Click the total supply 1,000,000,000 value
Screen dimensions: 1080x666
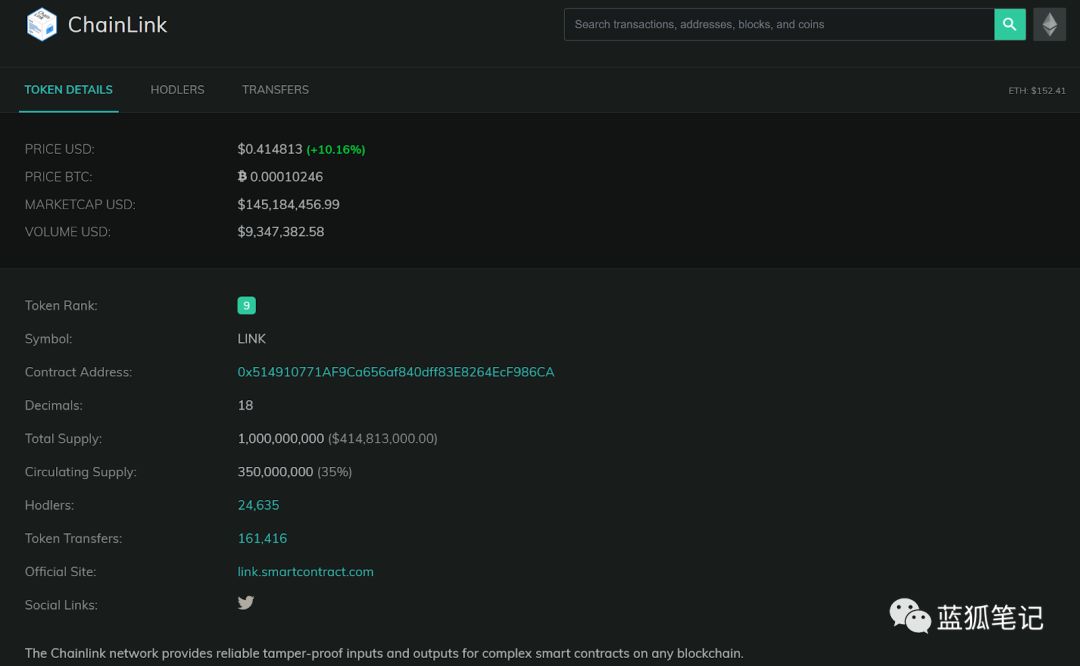[281, 438]
